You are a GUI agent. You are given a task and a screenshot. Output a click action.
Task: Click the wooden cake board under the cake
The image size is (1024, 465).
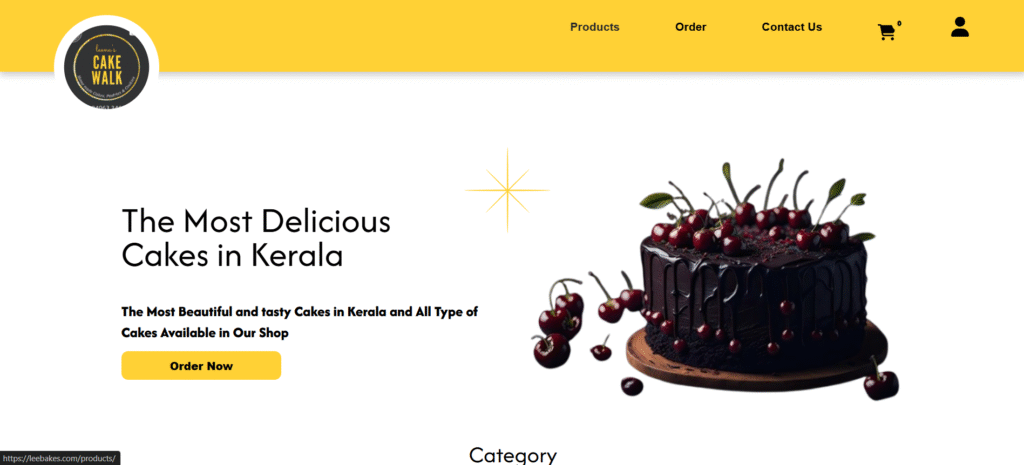(756, 366)
